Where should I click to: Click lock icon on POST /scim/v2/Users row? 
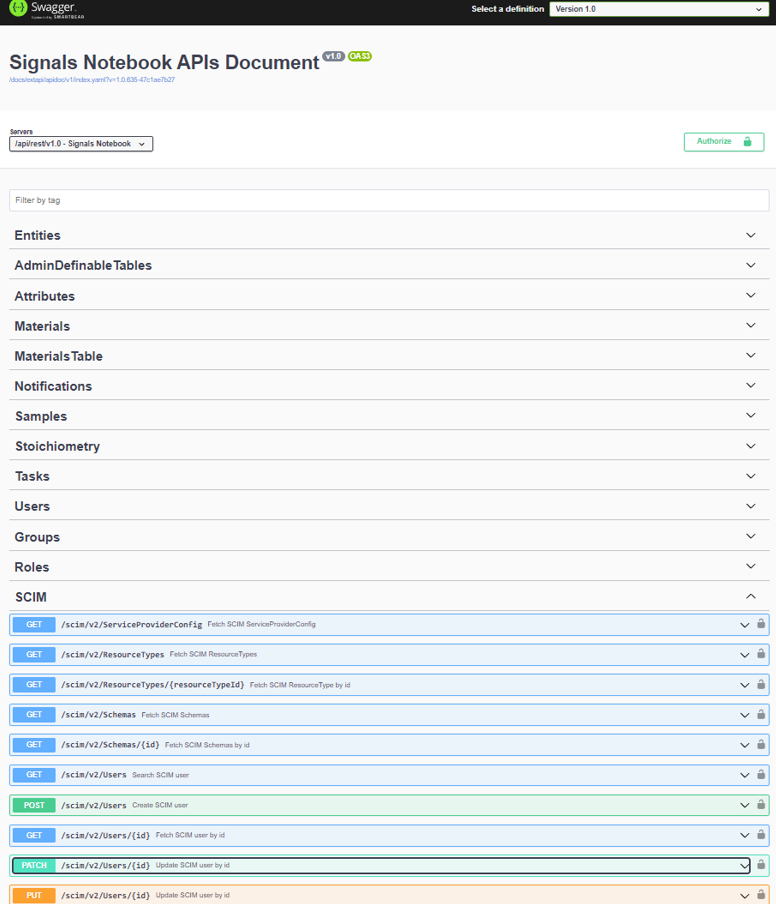[x=761, y=804]
